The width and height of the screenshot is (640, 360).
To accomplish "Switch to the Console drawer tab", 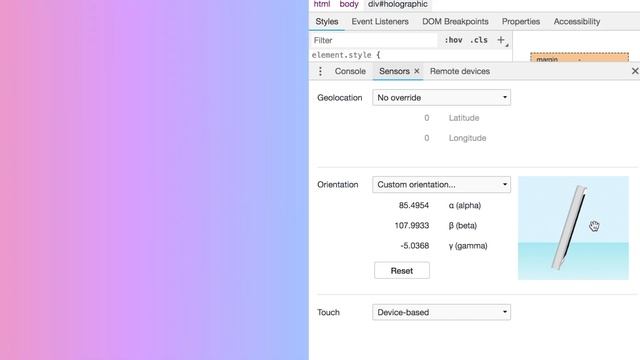I will (x=350, y=71).
